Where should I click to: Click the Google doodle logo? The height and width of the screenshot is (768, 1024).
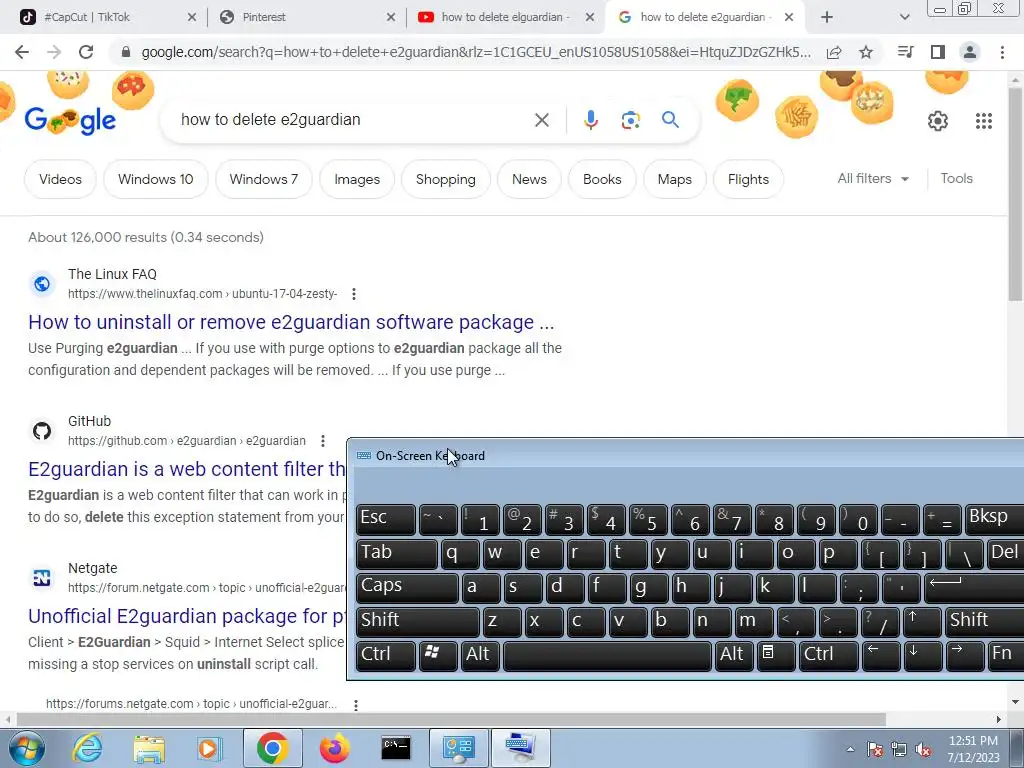click(x=70, y=120)
